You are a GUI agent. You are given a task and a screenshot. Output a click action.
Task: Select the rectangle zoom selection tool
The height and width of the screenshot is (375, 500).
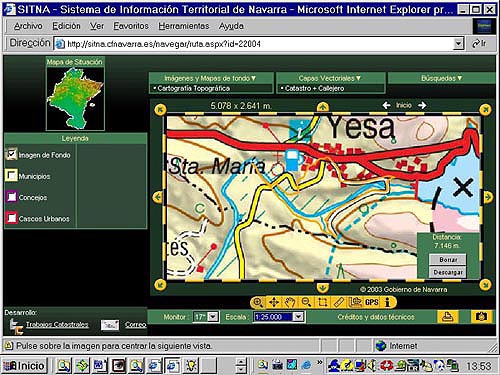(x=322, y=302)
